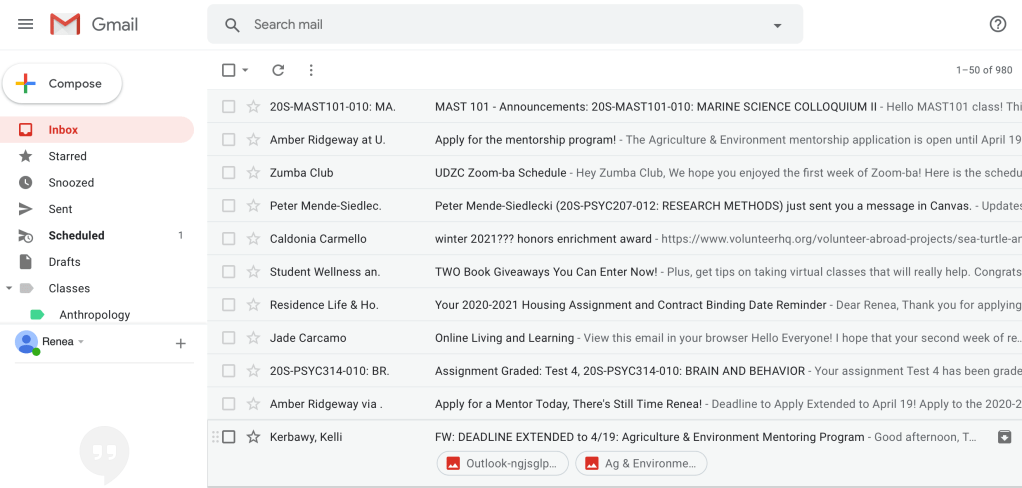This screenshot has width=1022, height=488.
Task: Expand the Renea account status dropdown
Action: click(x=81, y=342)
